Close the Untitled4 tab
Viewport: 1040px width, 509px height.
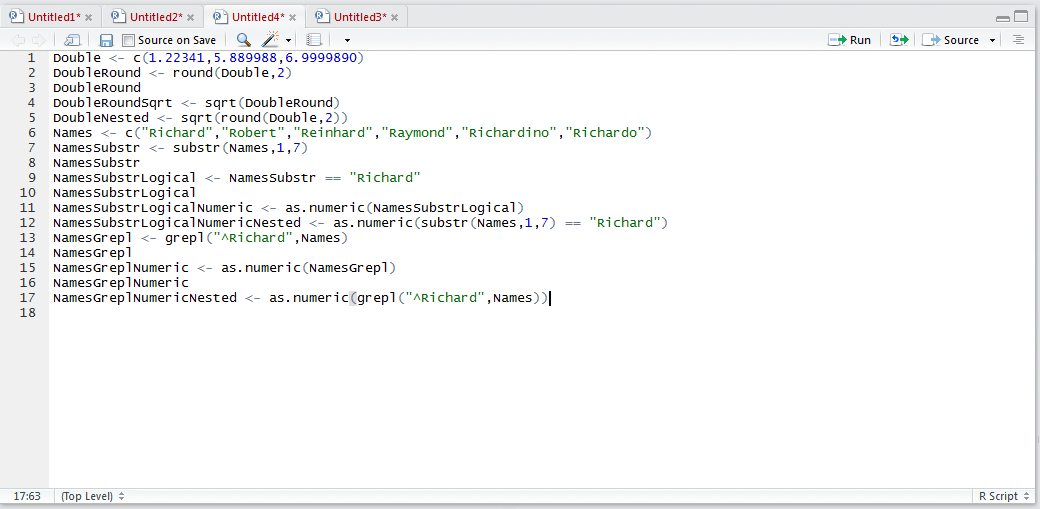coord(292,17)
